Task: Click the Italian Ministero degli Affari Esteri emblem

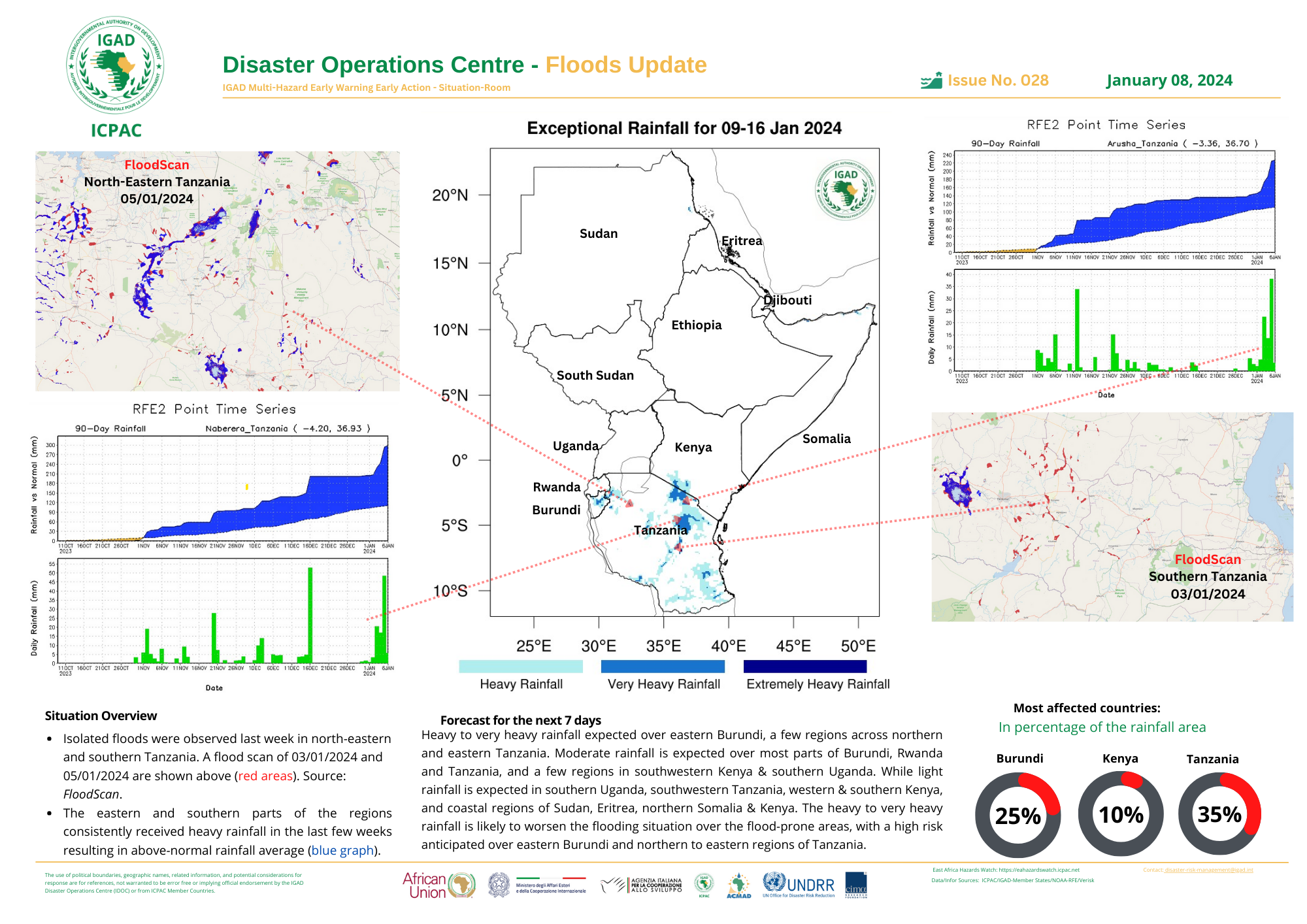Action: pyautogui.click(x=499, y=885)
